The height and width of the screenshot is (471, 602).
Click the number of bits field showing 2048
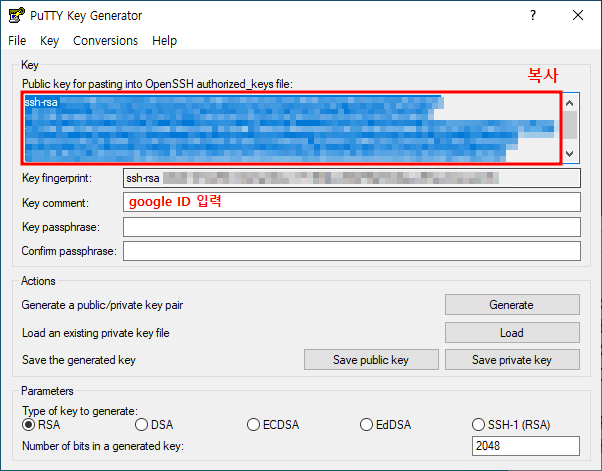pyautogui.click(x=526, y=446)
